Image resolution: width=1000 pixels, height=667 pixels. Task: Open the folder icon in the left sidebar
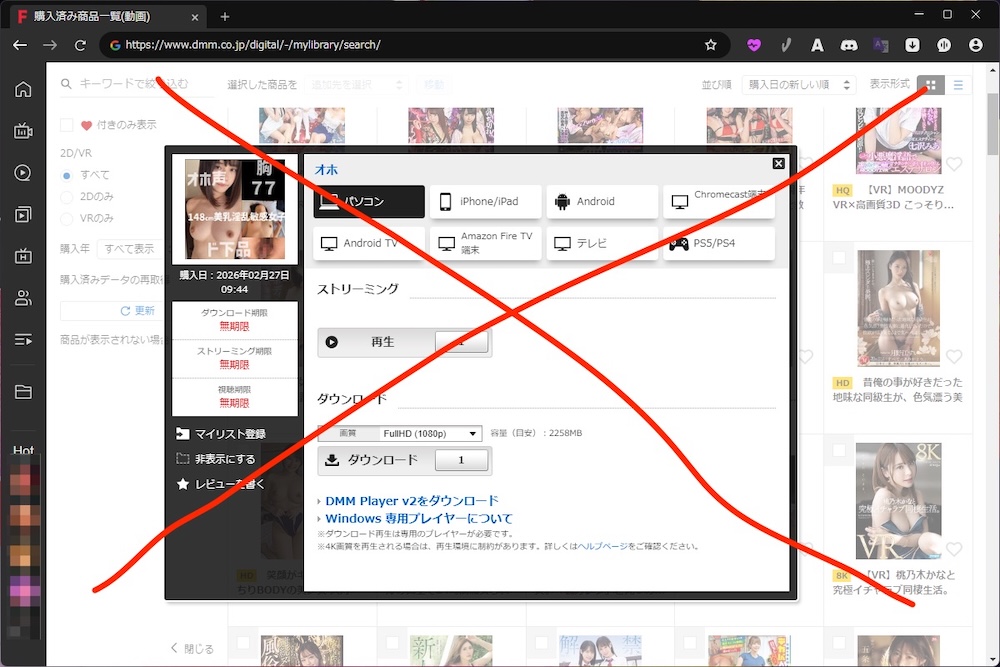22,392
